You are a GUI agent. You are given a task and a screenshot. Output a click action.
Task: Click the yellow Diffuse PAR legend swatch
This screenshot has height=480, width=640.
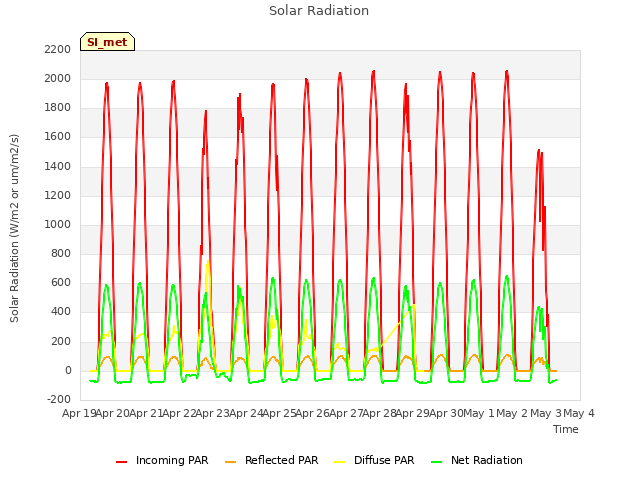click(x=340, y=462)
